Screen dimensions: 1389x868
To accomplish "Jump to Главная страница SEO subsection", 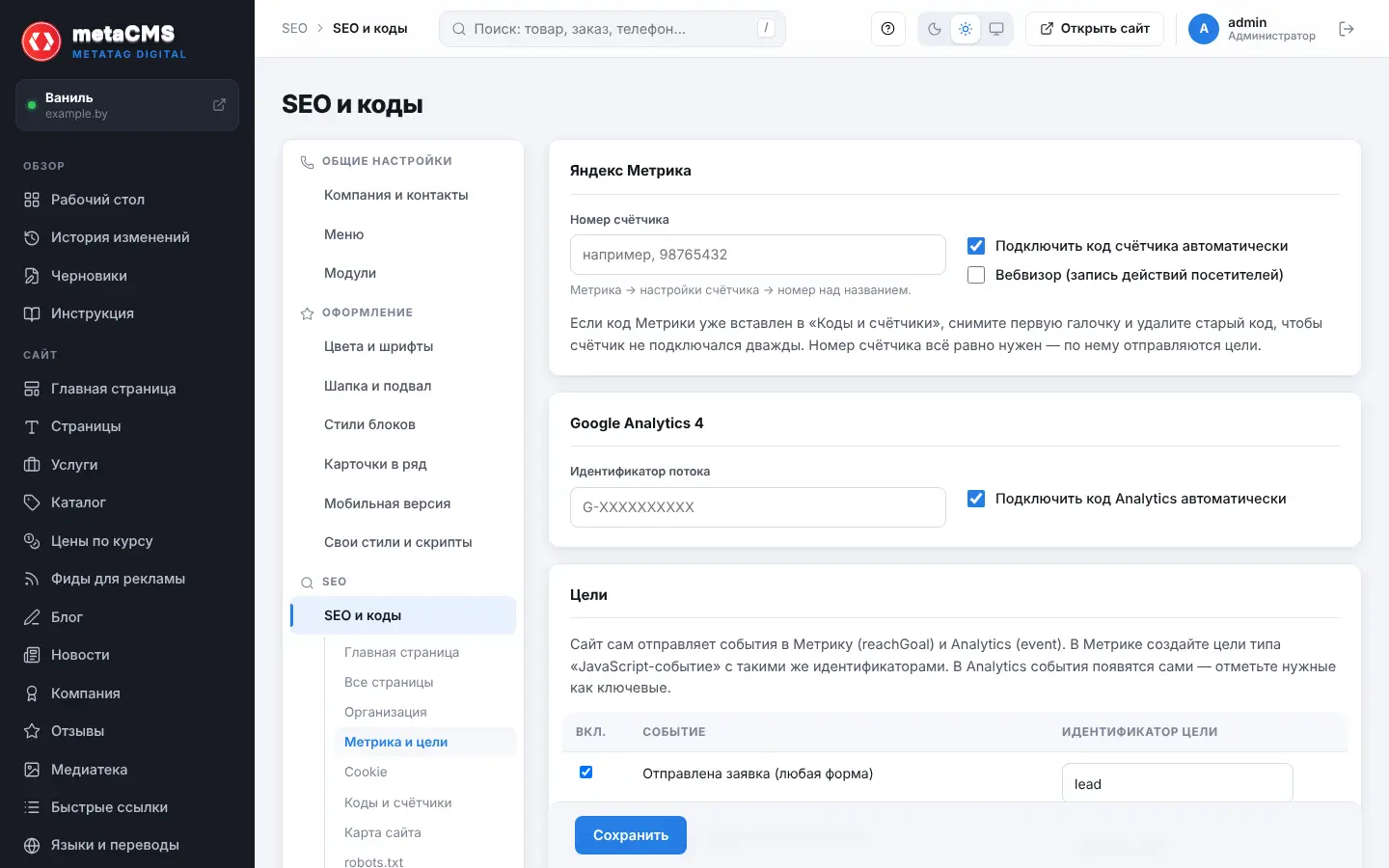I will pyautogui.click(x=425, y=652).
